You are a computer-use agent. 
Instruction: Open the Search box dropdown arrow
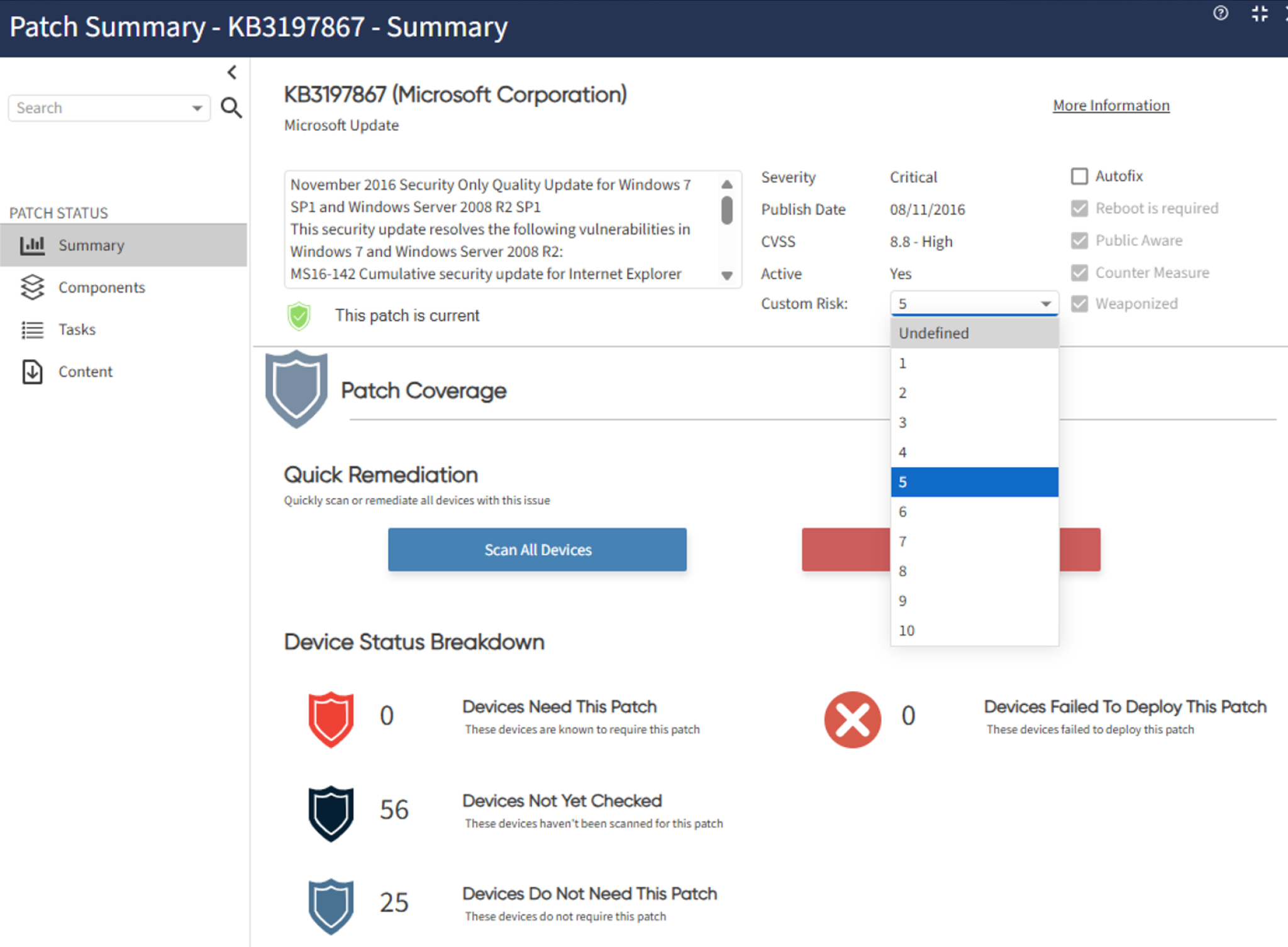point(197,108)
